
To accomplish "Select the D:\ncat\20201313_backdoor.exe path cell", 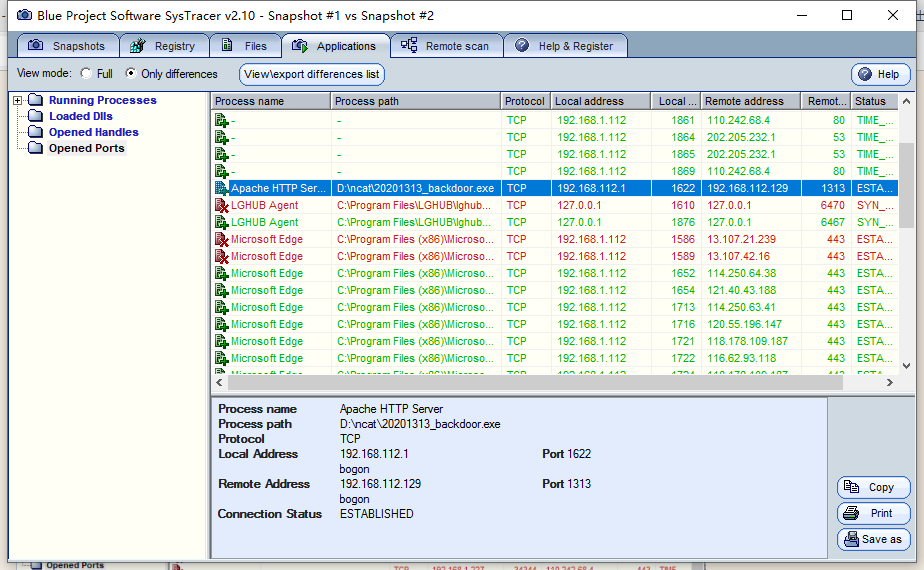I will tap(416, 188).
